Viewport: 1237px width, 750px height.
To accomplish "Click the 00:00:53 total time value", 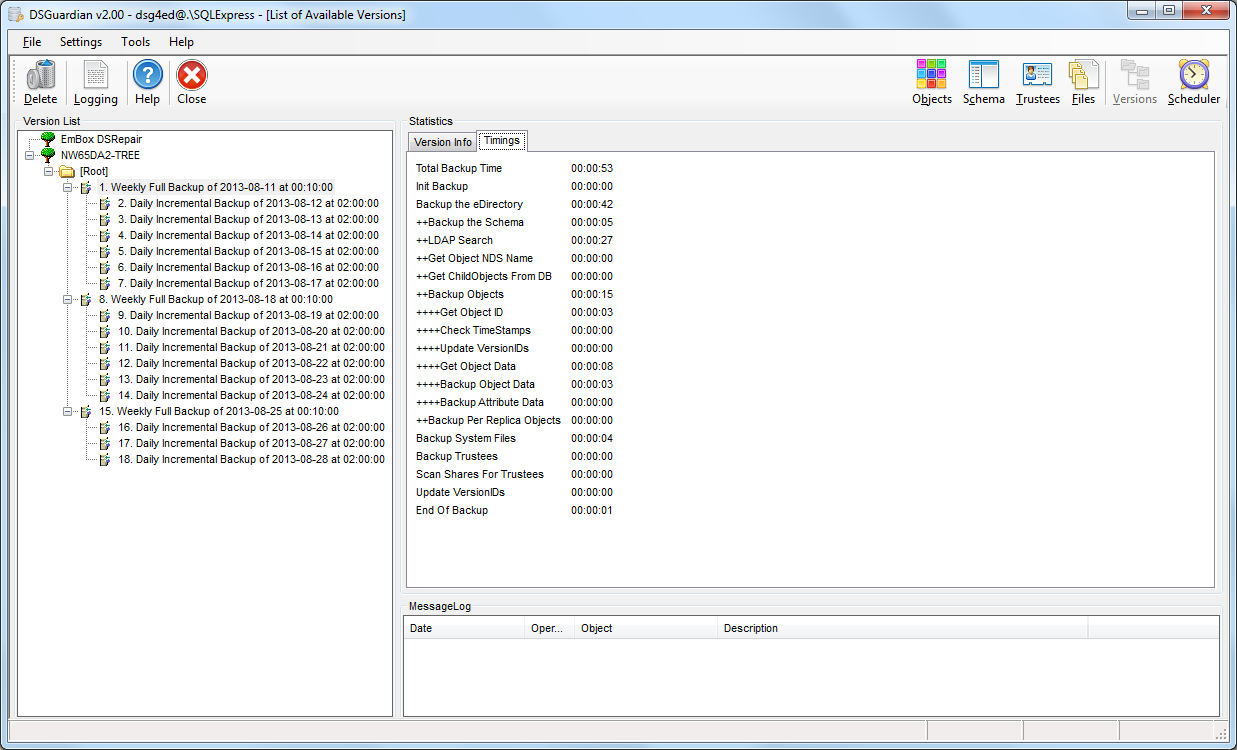I will coord(592,168).
